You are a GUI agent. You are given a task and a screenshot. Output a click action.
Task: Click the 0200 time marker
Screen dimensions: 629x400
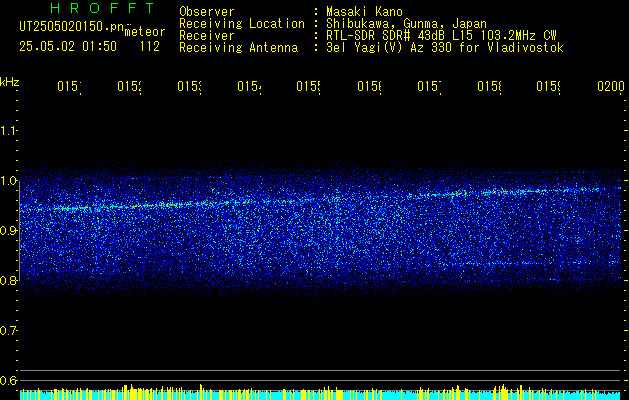click(x=611, y=87)
